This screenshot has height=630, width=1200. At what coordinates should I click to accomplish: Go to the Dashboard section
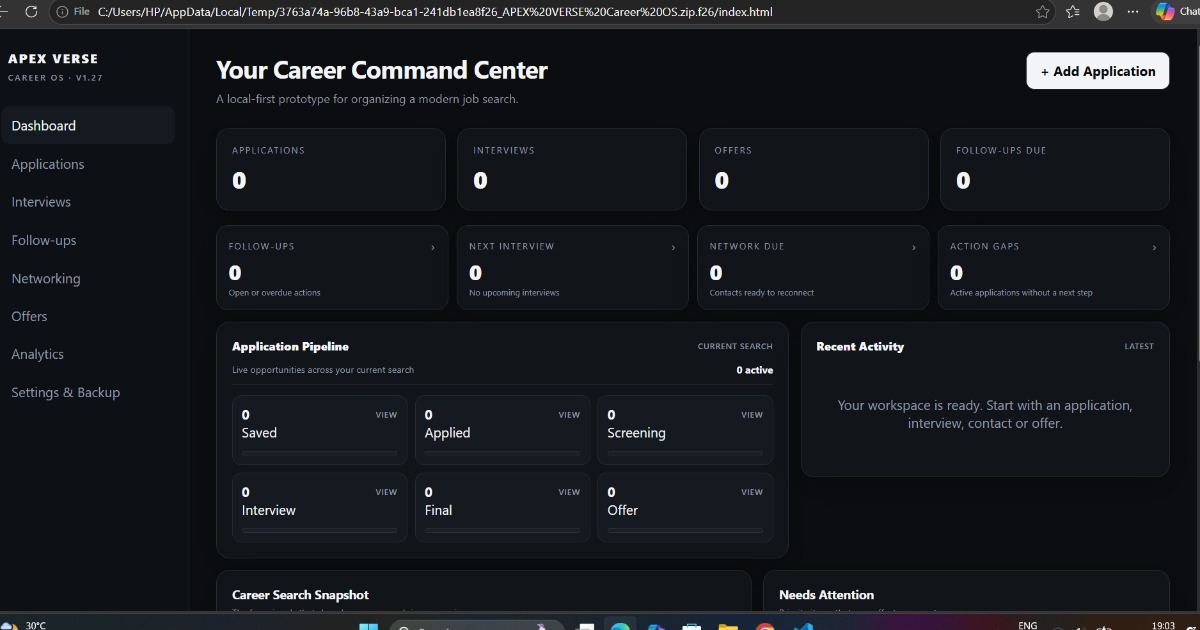click(x=88, y=126)
